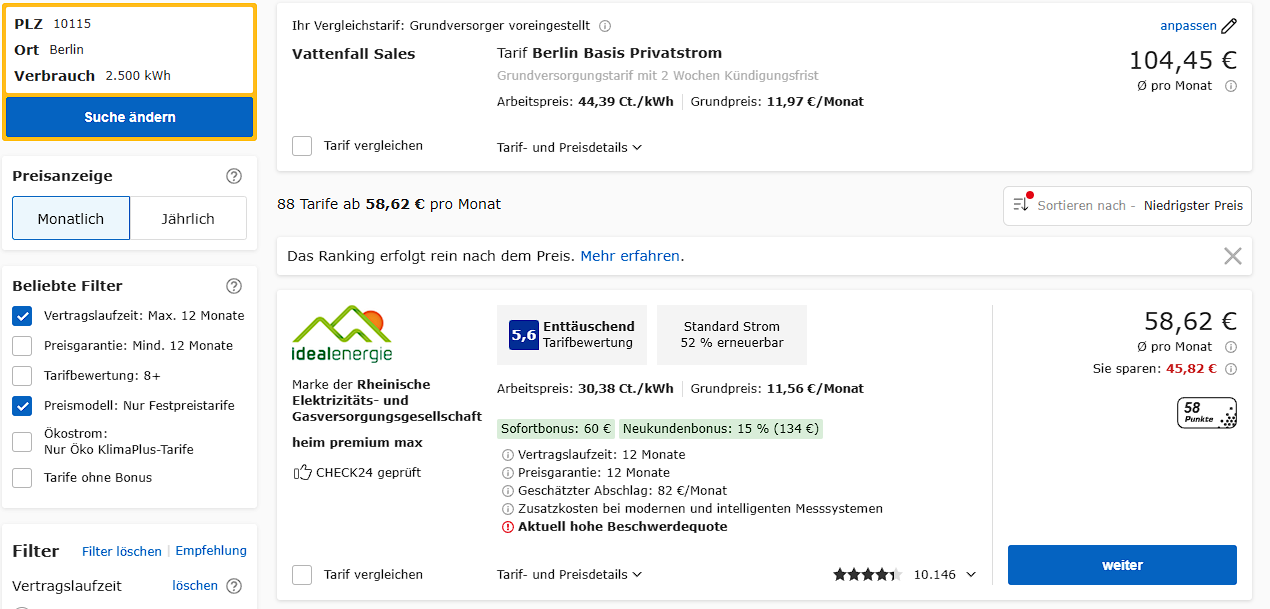The height and width of the screenshot is (609, 1270).
Task: Uncheck Vertragslaufzeit: Max. 12 Monate filter
Action: click(22, 316)
